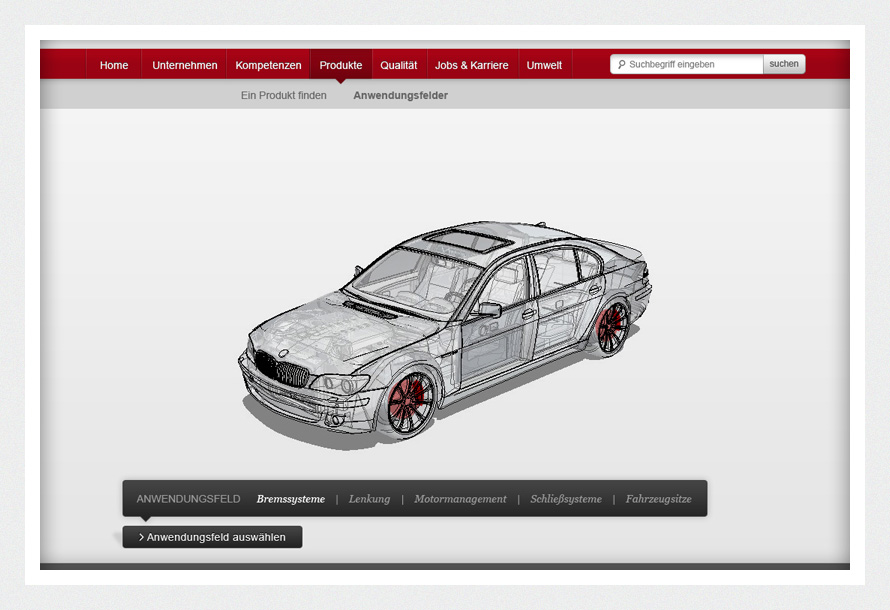Go to the Kompetenzen section

click(268, 65)
